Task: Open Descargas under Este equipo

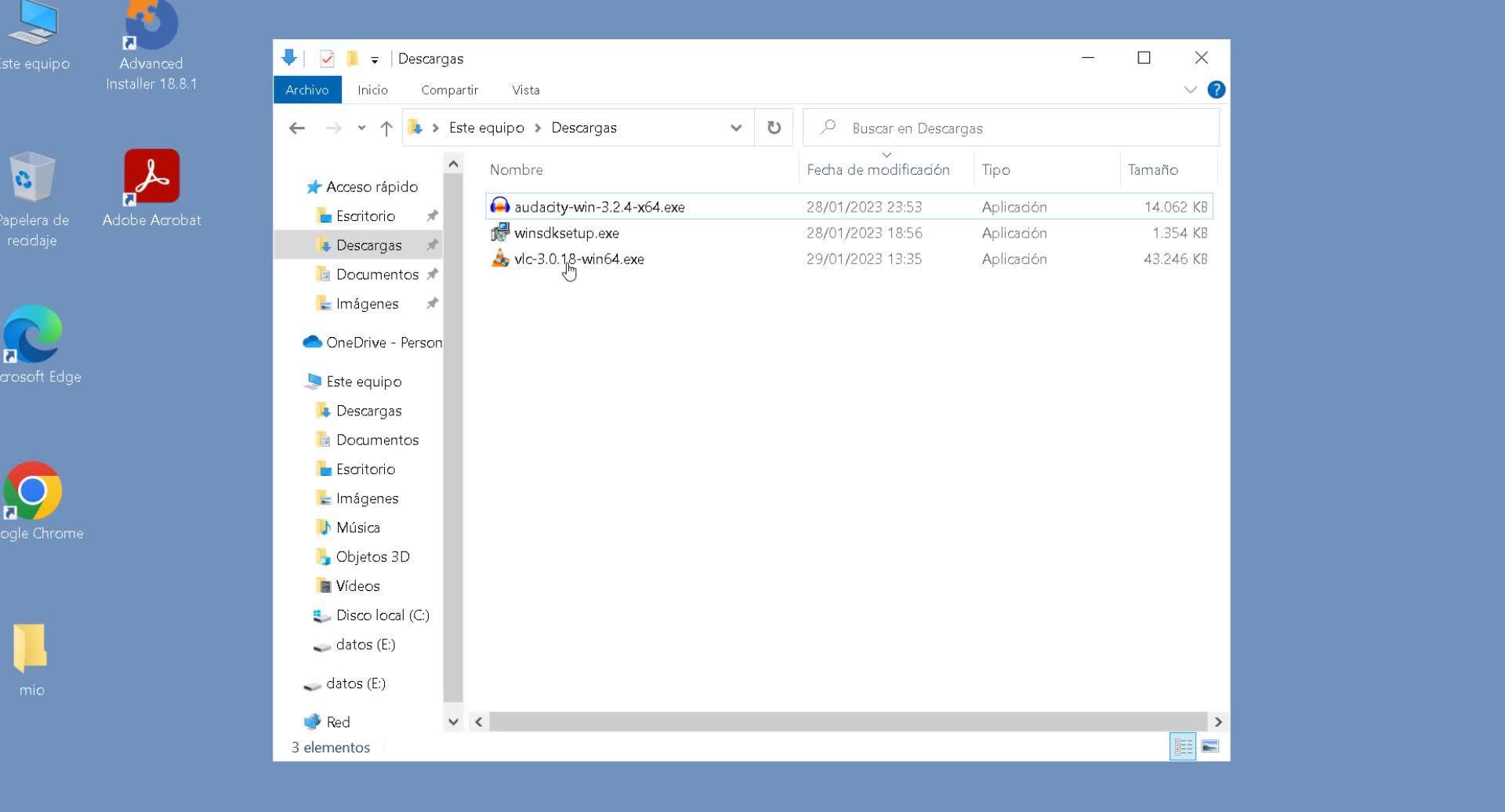Action: (358, 411)
